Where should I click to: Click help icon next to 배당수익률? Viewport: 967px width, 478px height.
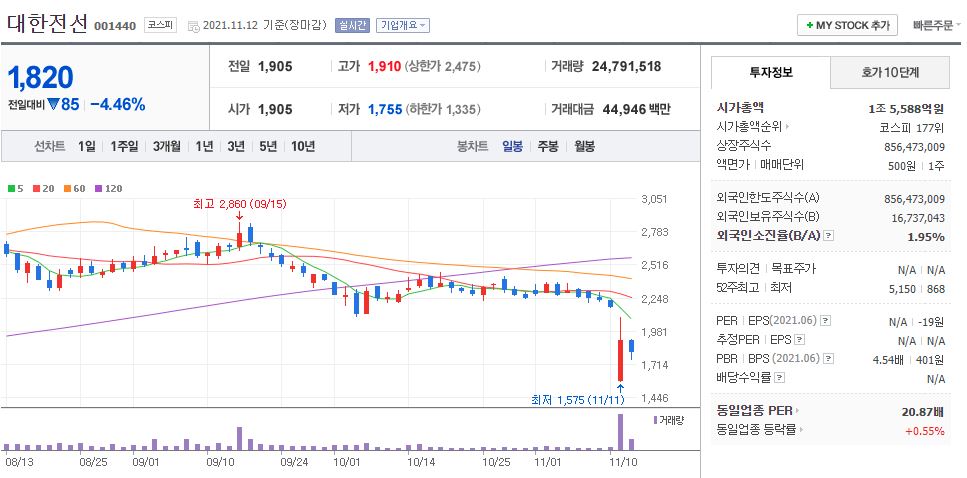(x=780, y=377)
